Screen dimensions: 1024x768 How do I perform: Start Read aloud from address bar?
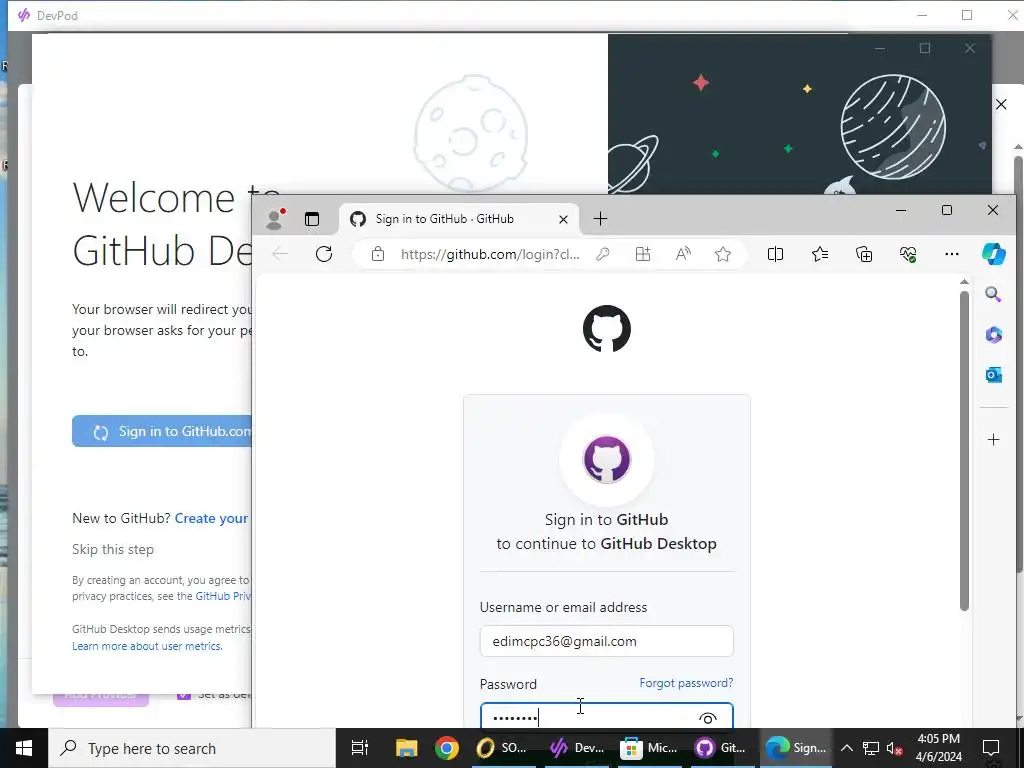click(683, 254)
